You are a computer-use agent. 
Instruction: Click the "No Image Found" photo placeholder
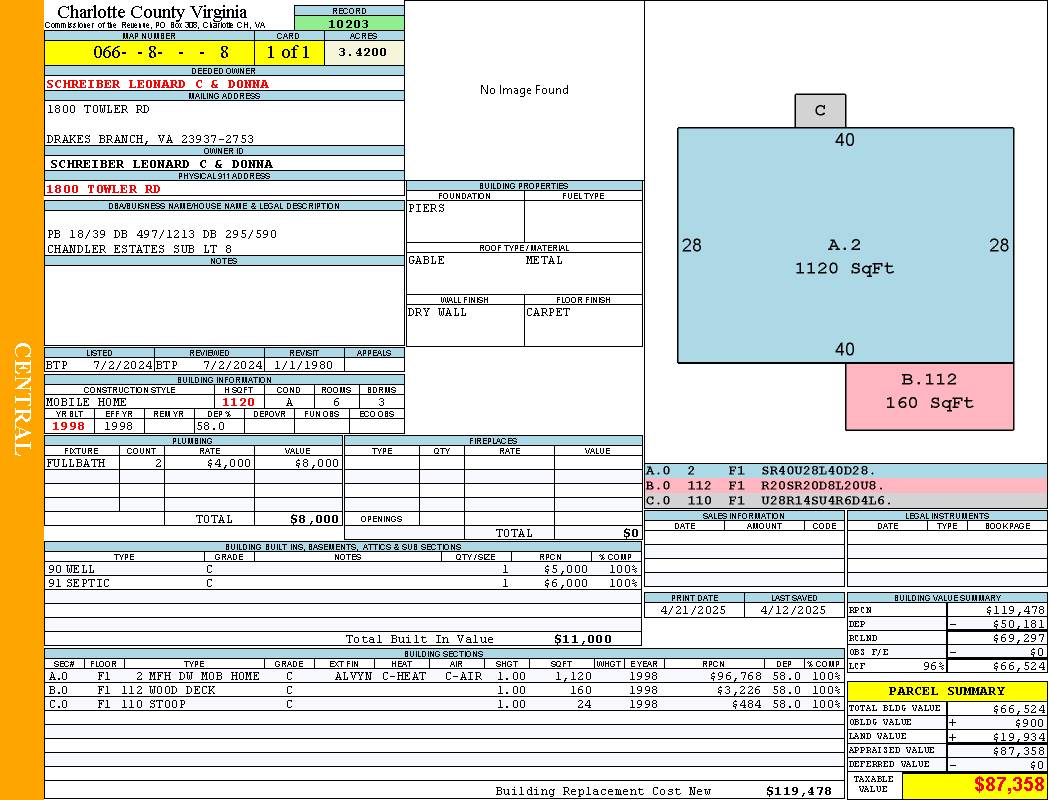pos(524,90)
